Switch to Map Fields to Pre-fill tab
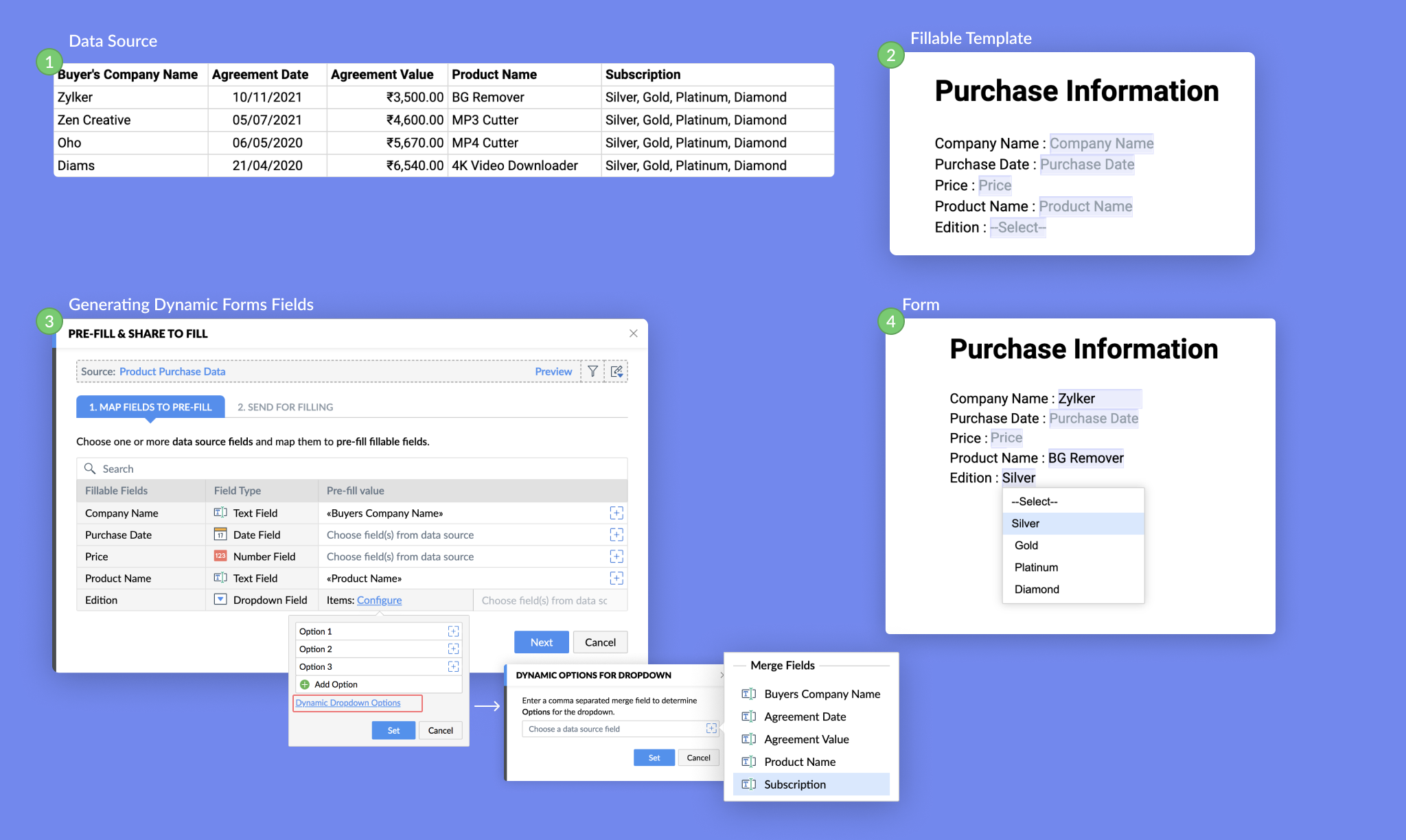This screenshot has width=1406, height=840. click(150, 407)
